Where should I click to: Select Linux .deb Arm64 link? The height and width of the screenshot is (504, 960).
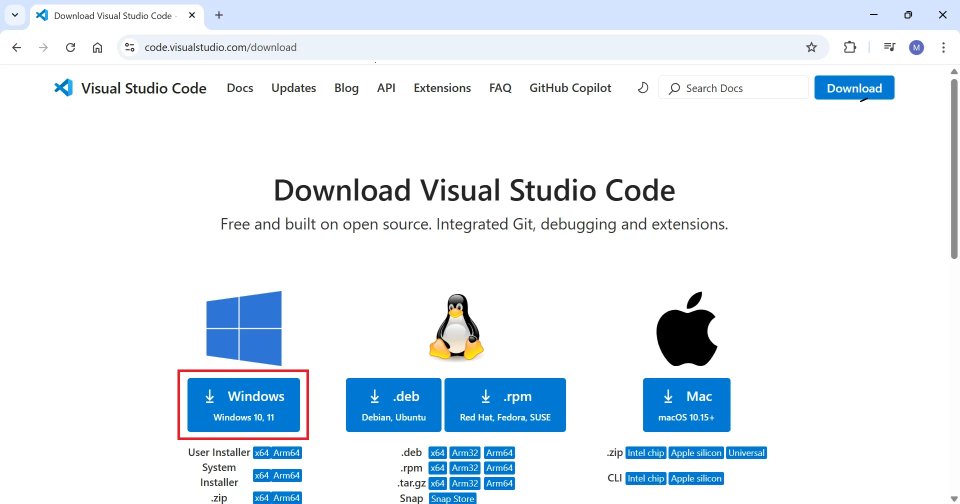[x=499, y=453]
